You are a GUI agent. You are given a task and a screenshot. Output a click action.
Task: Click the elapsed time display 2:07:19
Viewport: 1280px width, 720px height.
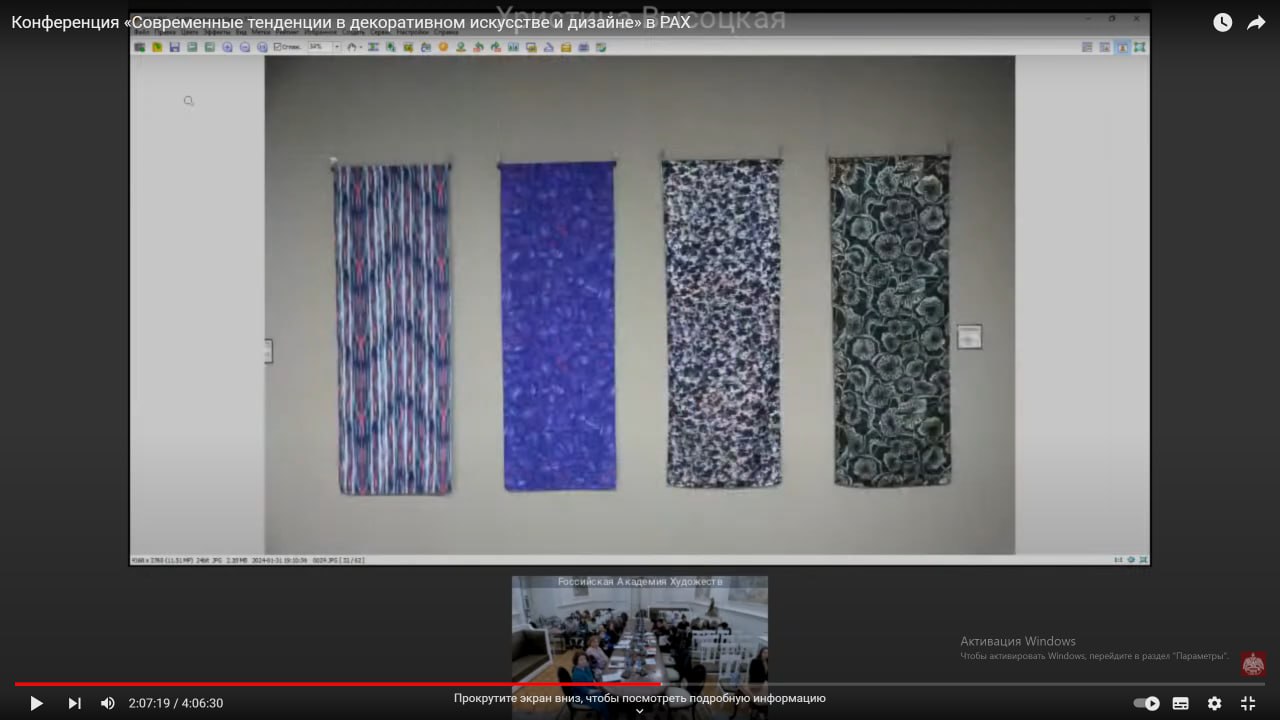[x=148, y=703]
